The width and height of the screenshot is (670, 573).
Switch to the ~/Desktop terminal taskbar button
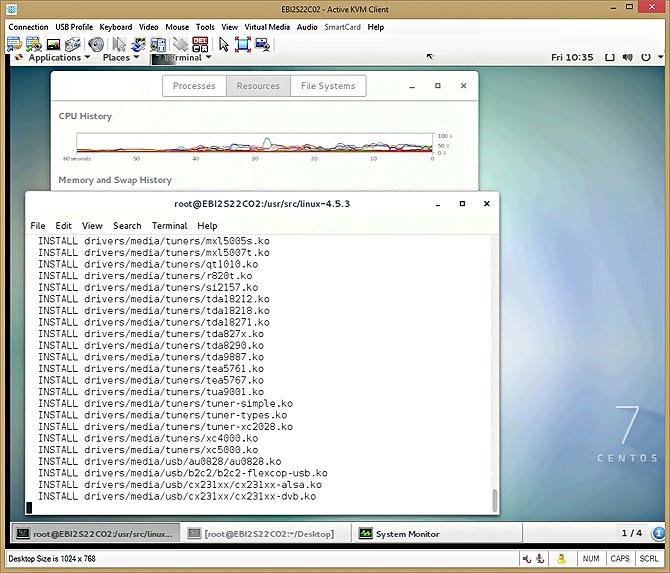click(267, 534)
